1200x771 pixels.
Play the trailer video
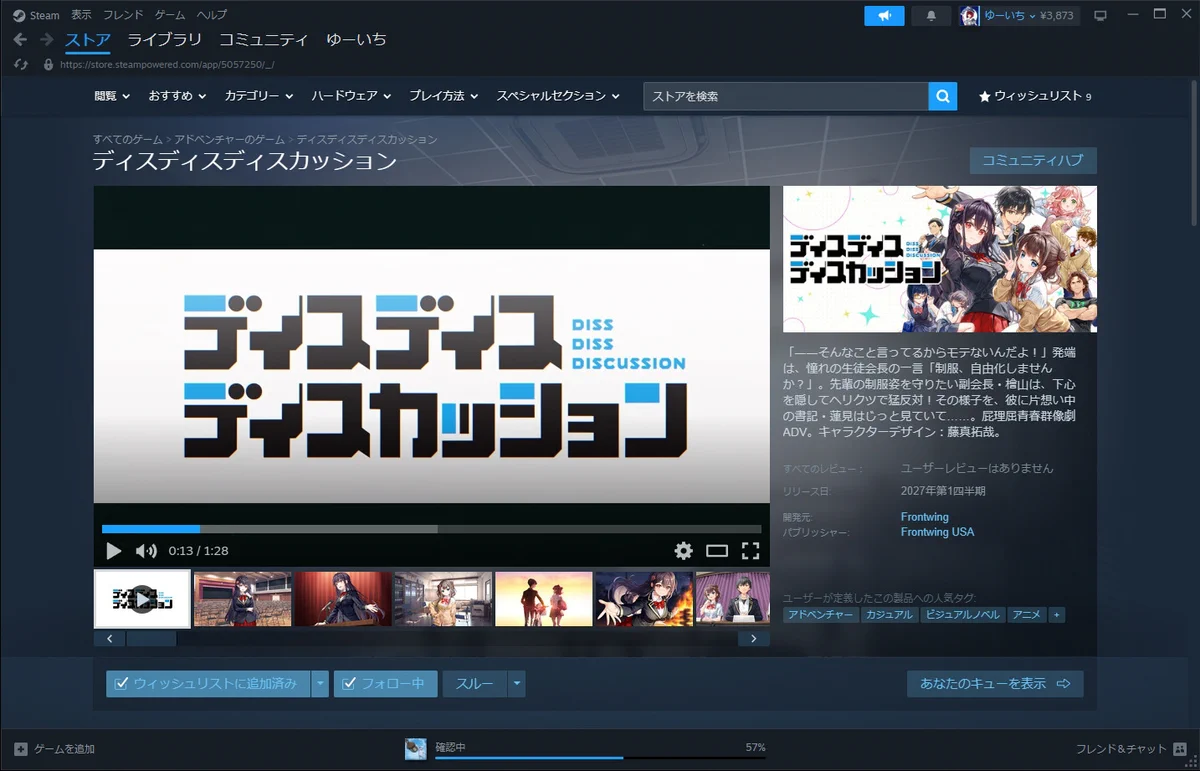click(x=113, y=551)
